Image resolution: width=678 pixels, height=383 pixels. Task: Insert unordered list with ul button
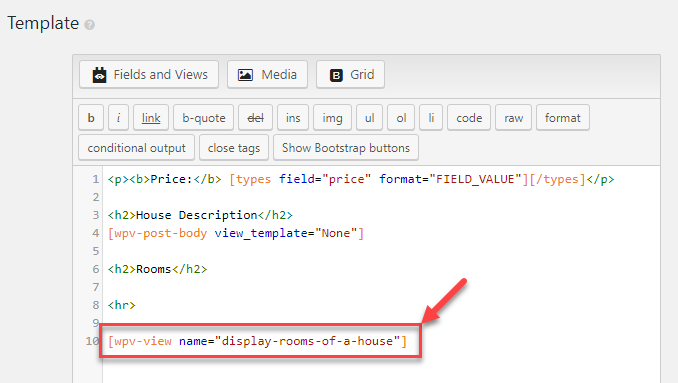coord(369,118)
